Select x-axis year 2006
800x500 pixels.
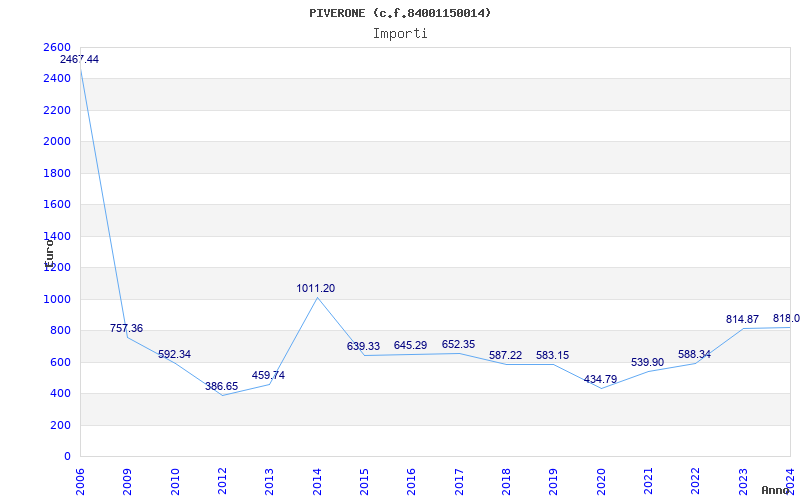tap(81, 481)
